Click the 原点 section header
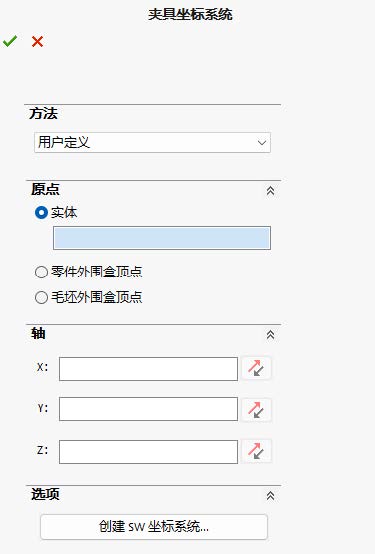This screenshot has height=554, width=375. pyautogui.click(x=45, y=189)
